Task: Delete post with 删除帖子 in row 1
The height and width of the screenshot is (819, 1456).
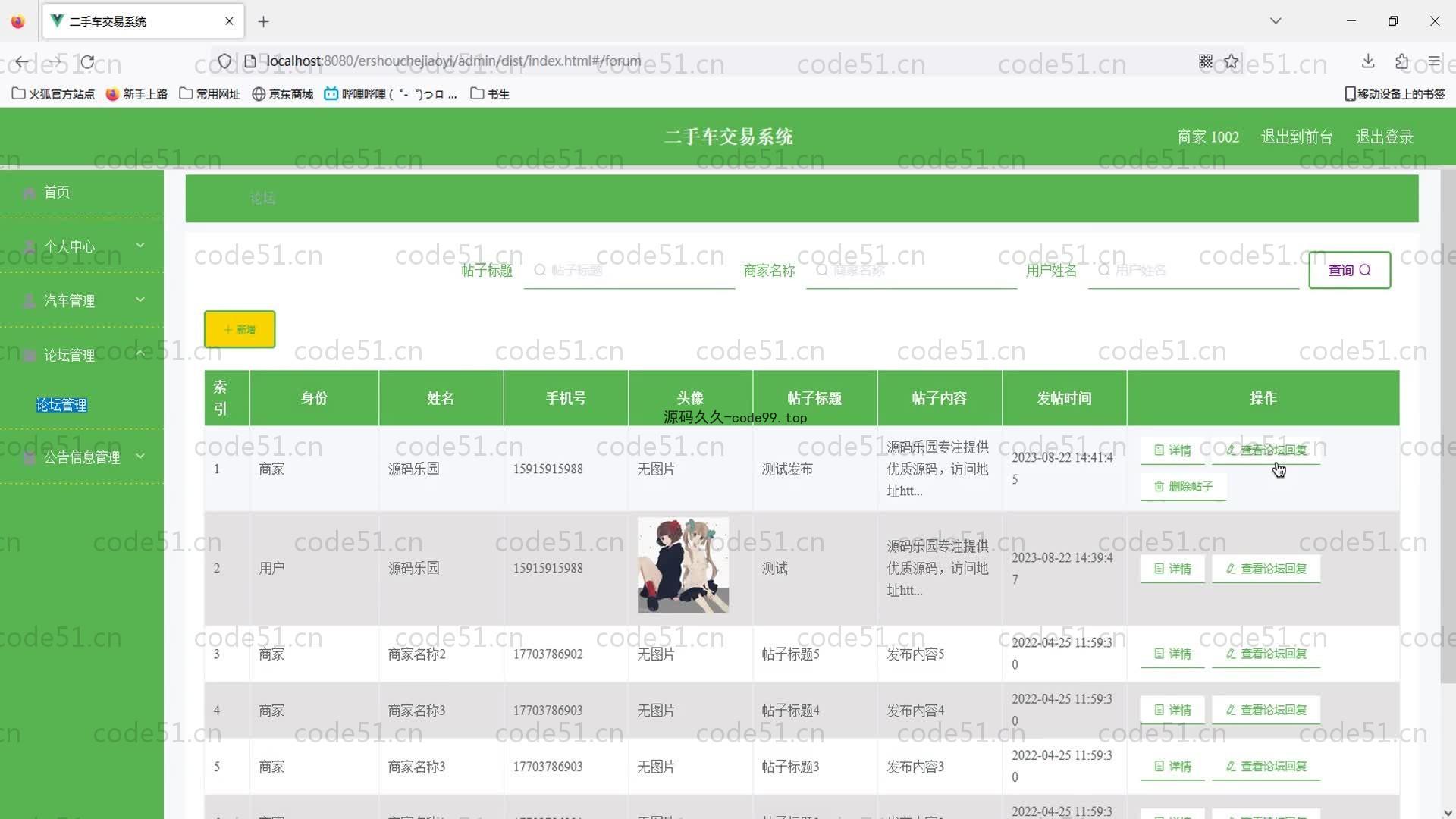Action: 1183,486
